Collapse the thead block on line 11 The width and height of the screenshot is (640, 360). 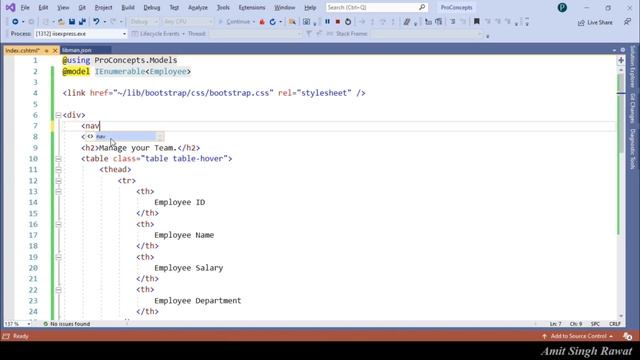pyautogui.click(x=58, y=170)
